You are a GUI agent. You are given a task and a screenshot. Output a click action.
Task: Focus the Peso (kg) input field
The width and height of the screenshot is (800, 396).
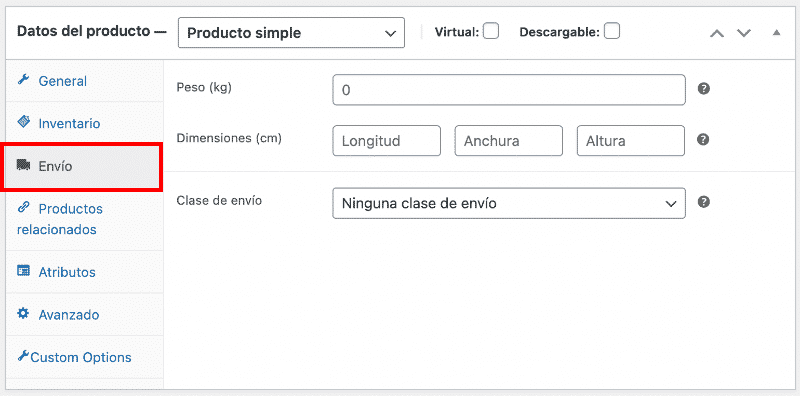(509, 90)
